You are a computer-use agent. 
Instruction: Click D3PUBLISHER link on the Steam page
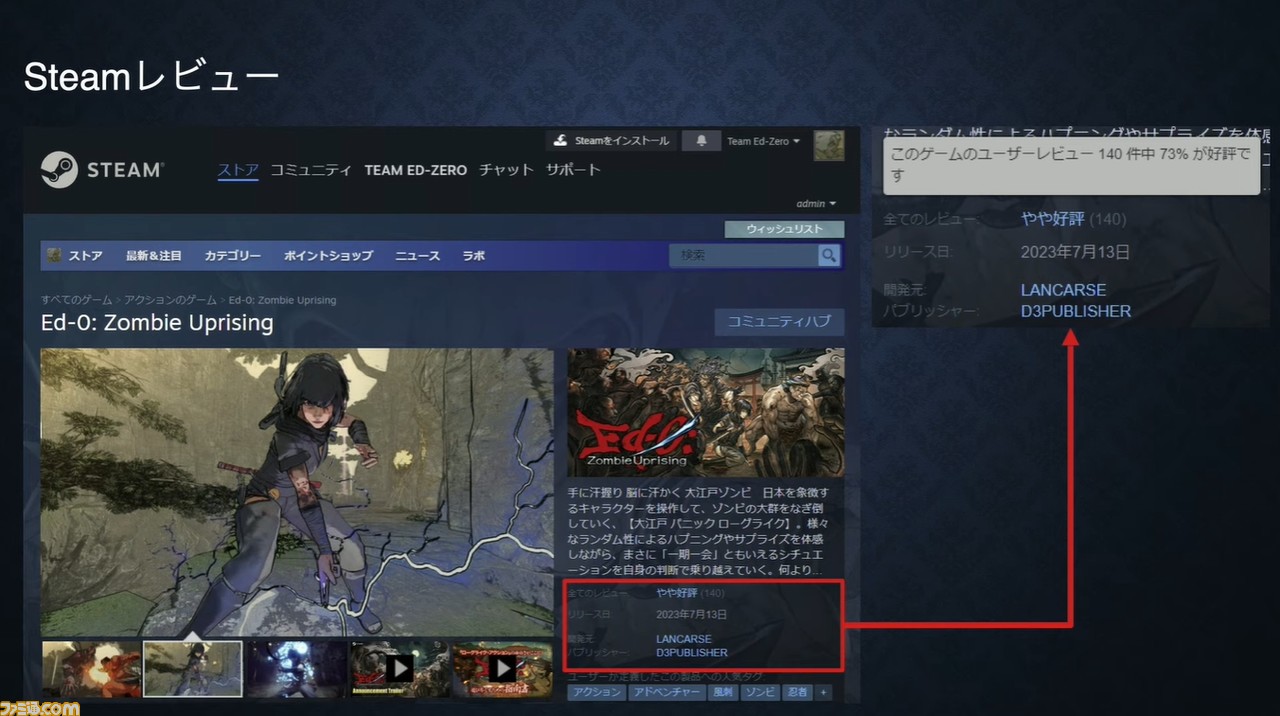click(x=692, y=653)
